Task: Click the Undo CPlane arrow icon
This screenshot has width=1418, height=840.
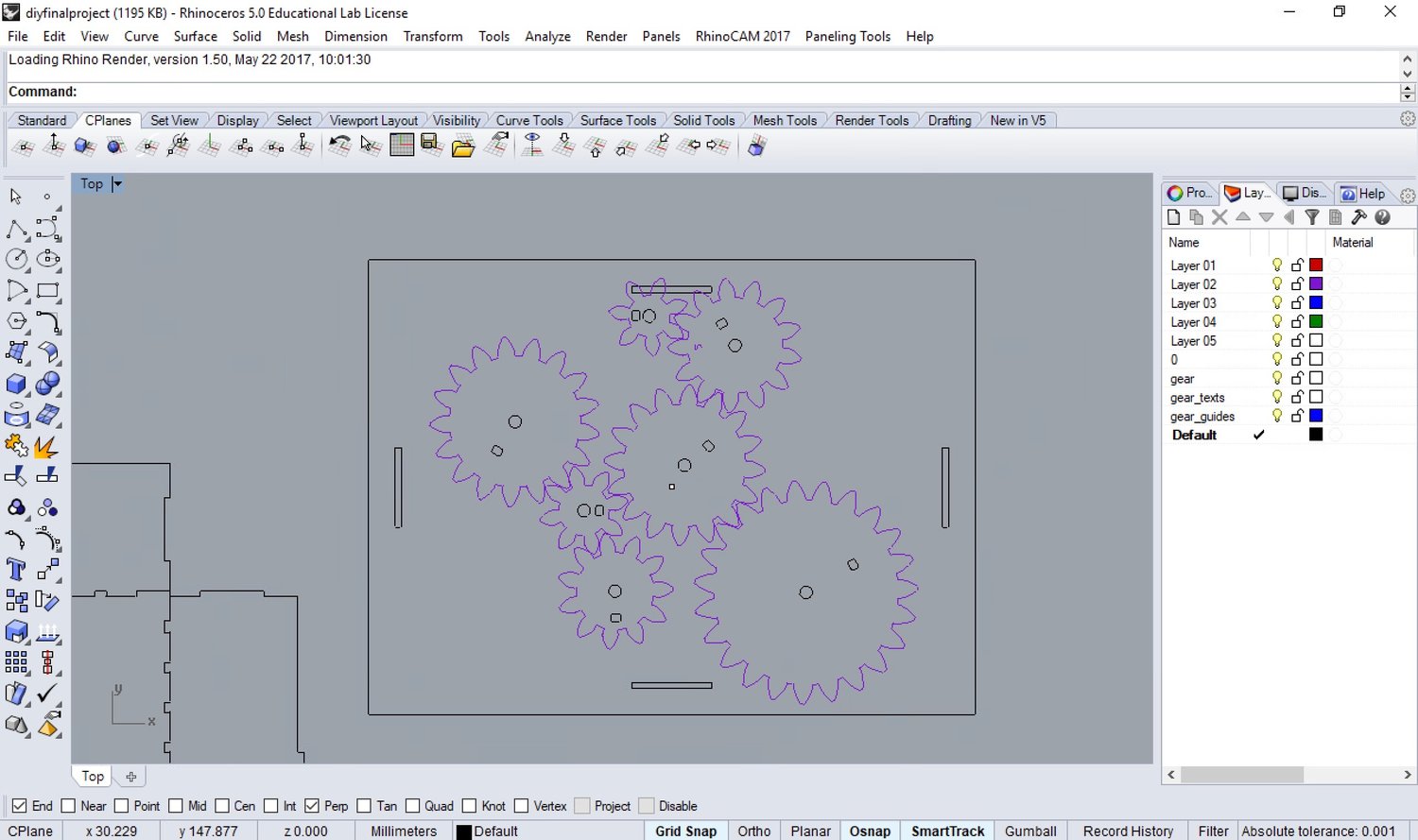Action: [x=339, y=146]
